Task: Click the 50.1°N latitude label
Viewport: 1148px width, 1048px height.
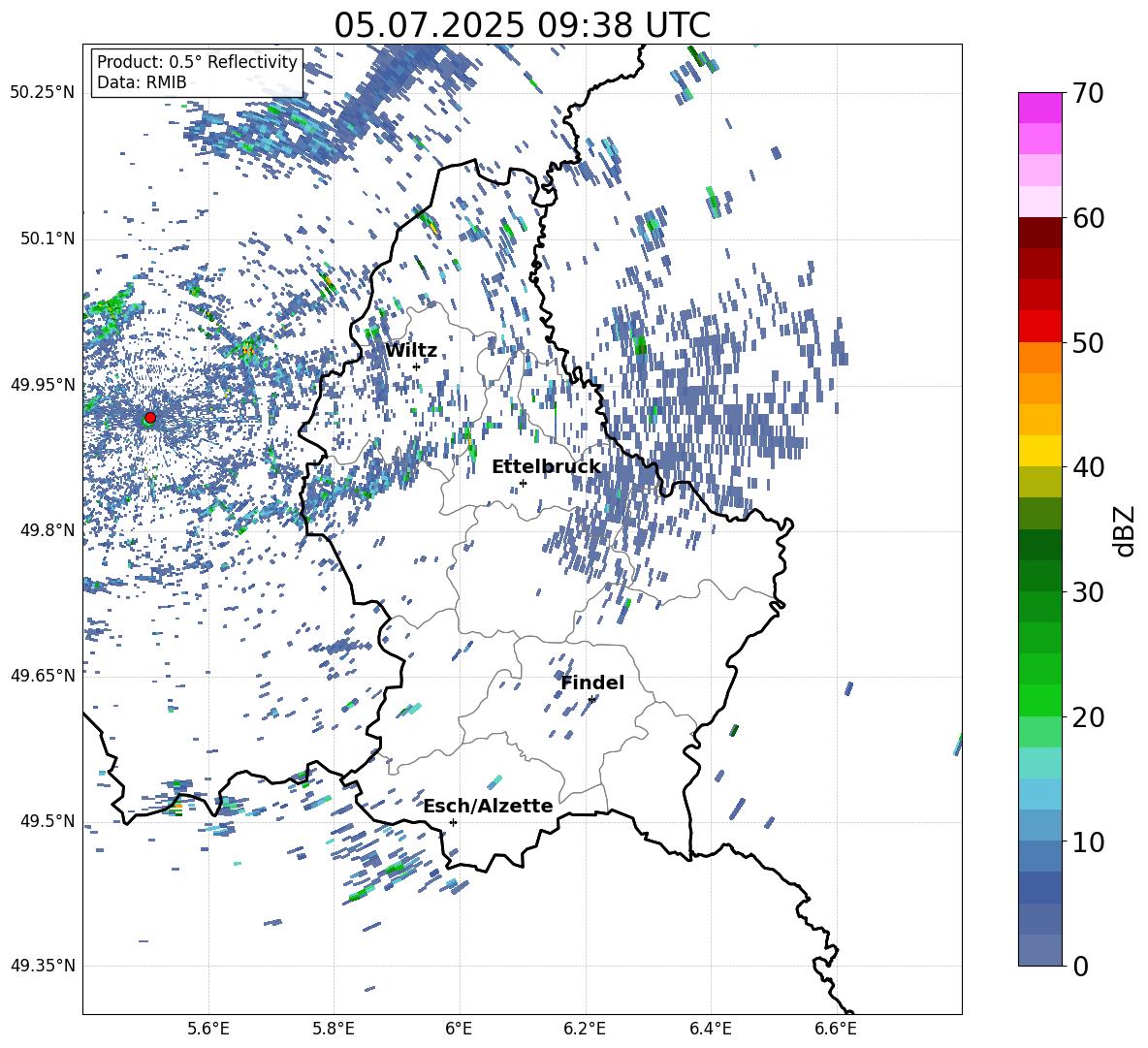Action: [x=48, y=239]
